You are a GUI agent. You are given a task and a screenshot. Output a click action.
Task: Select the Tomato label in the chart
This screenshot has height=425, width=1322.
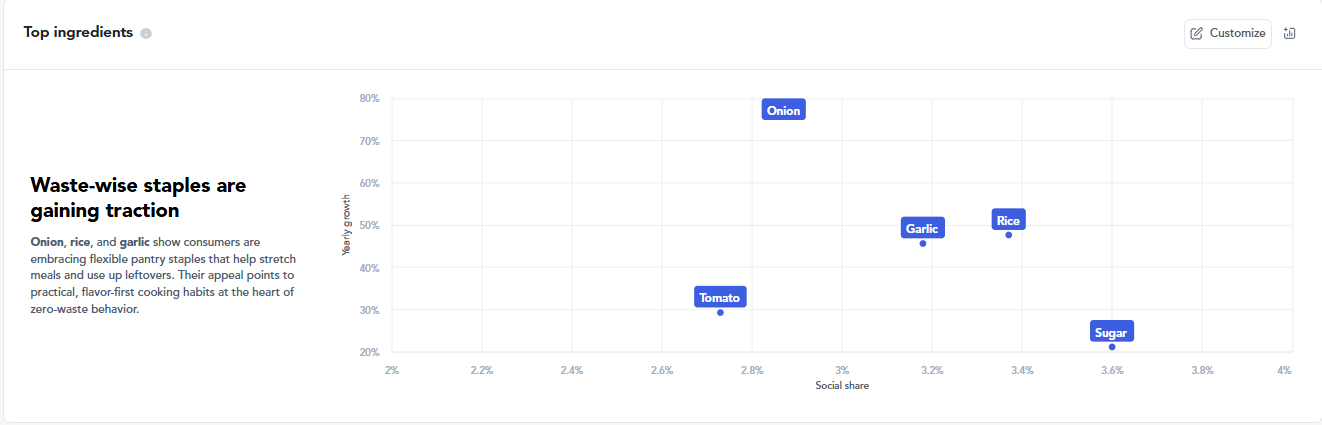pyautogui.click(x=720, y=297)
